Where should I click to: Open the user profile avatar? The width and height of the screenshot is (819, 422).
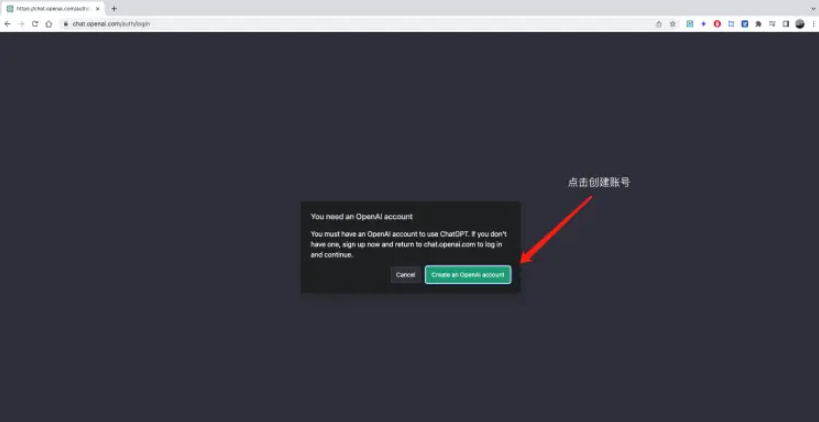pos(799,24)
